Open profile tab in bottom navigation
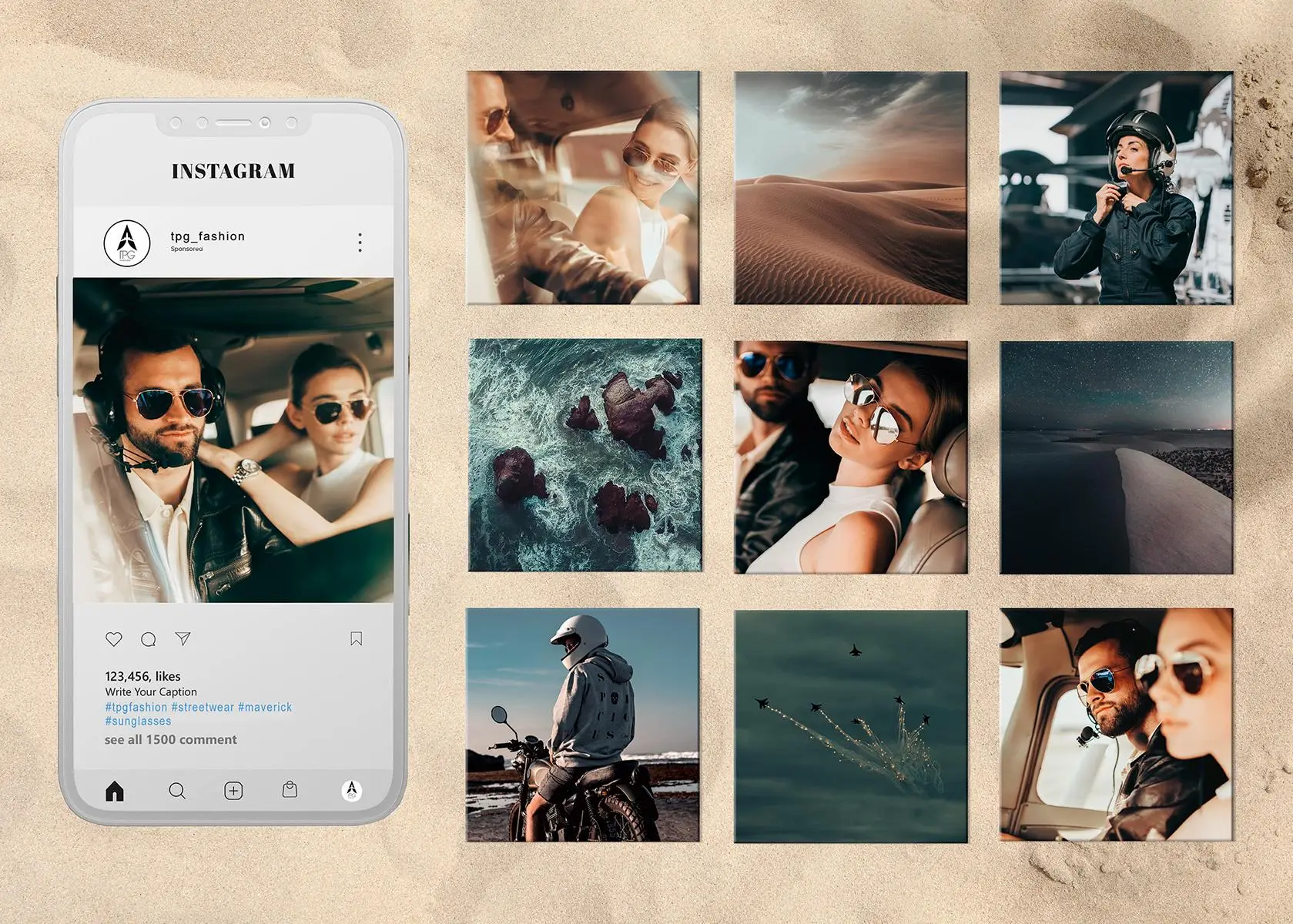The image size is (1293, 924). point(352,790)
